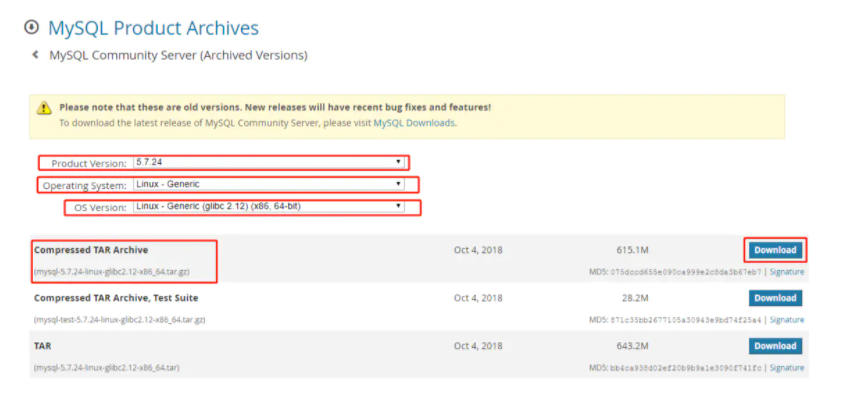Click the yellow warning triangle icon
The height and width of the screenshot is (406, 849).
coord(44,108)
